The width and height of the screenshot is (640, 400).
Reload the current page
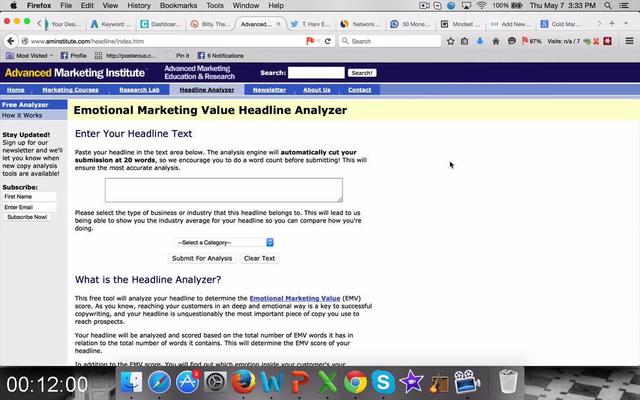(x=327, y=41)
